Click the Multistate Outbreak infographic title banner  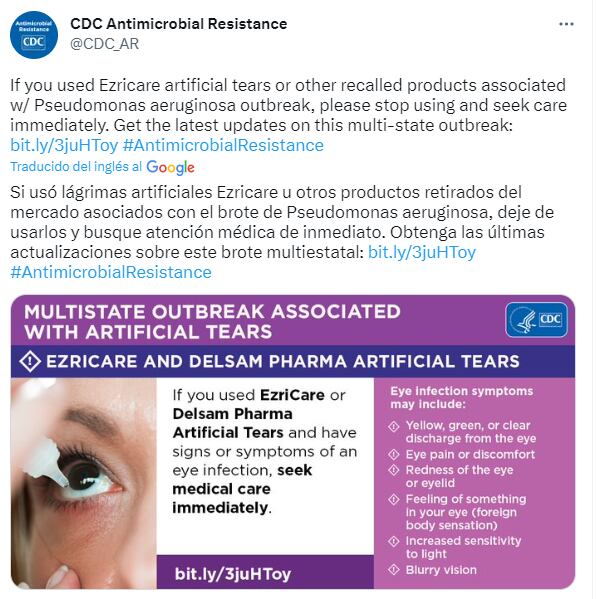click(x=293, y=321)
